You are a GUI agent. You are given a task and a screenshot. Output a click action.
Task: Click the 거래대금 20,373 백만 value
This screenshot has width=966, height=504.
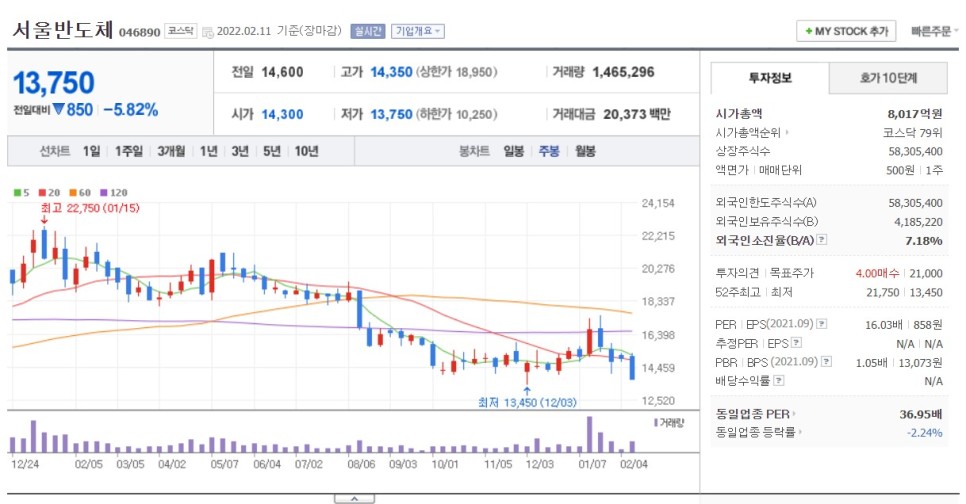pos(637,114)
